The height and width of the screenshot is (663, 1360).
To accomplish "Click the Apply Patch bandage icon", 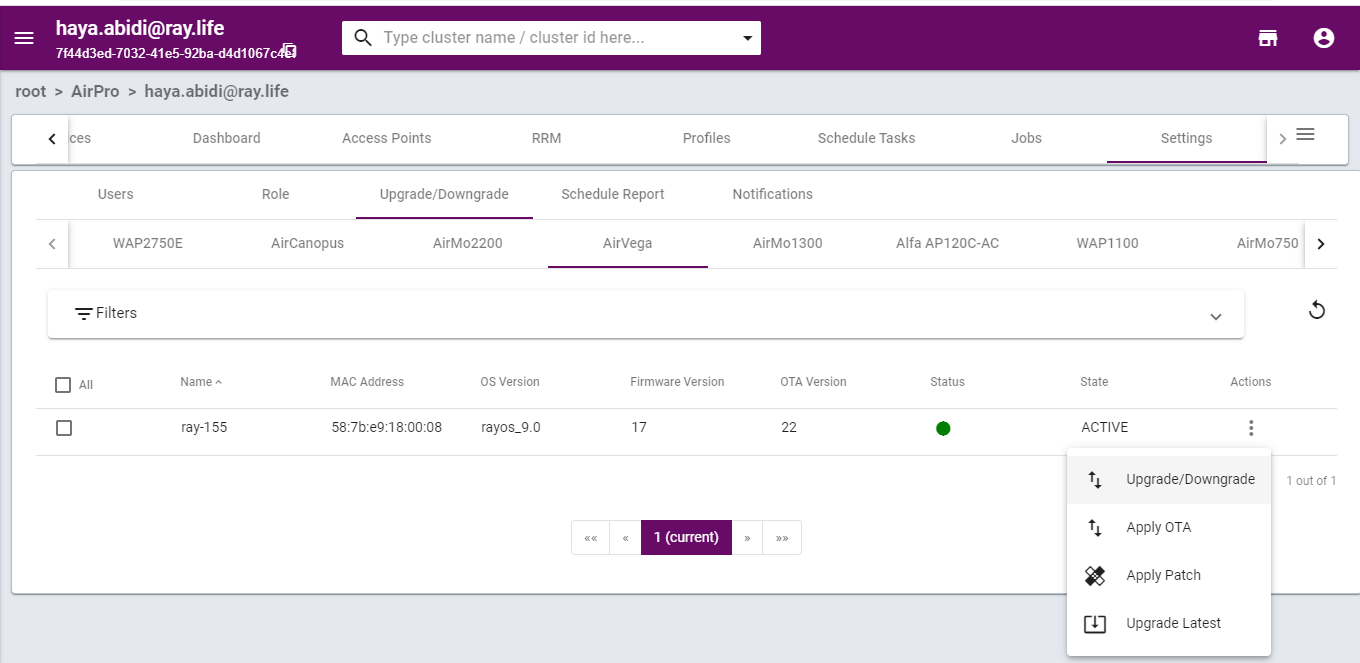I will click(1095, 576).
